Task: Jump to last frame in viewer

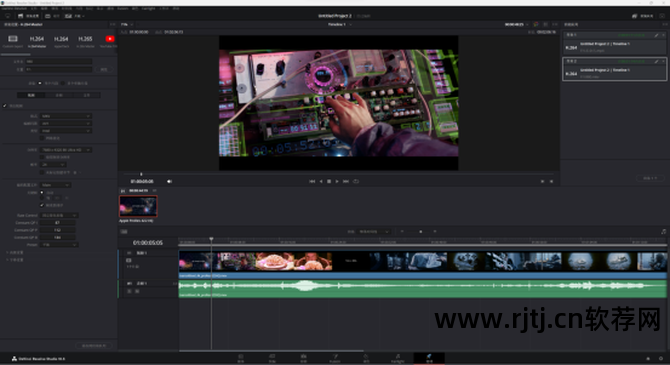Action: (x=346, y=181)
